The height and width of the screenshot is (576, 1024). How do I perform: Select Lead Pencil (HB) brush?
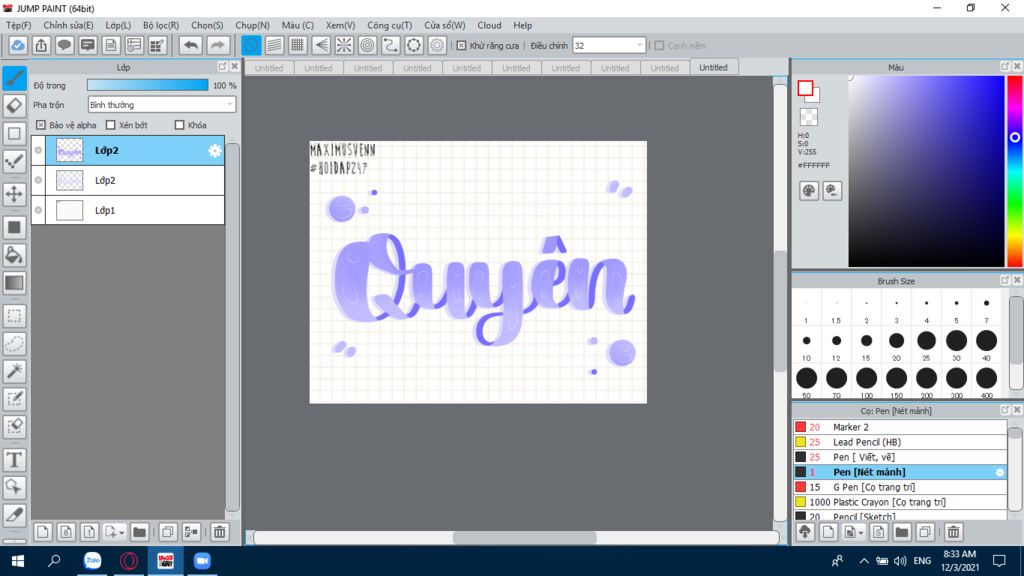point(900,442)
